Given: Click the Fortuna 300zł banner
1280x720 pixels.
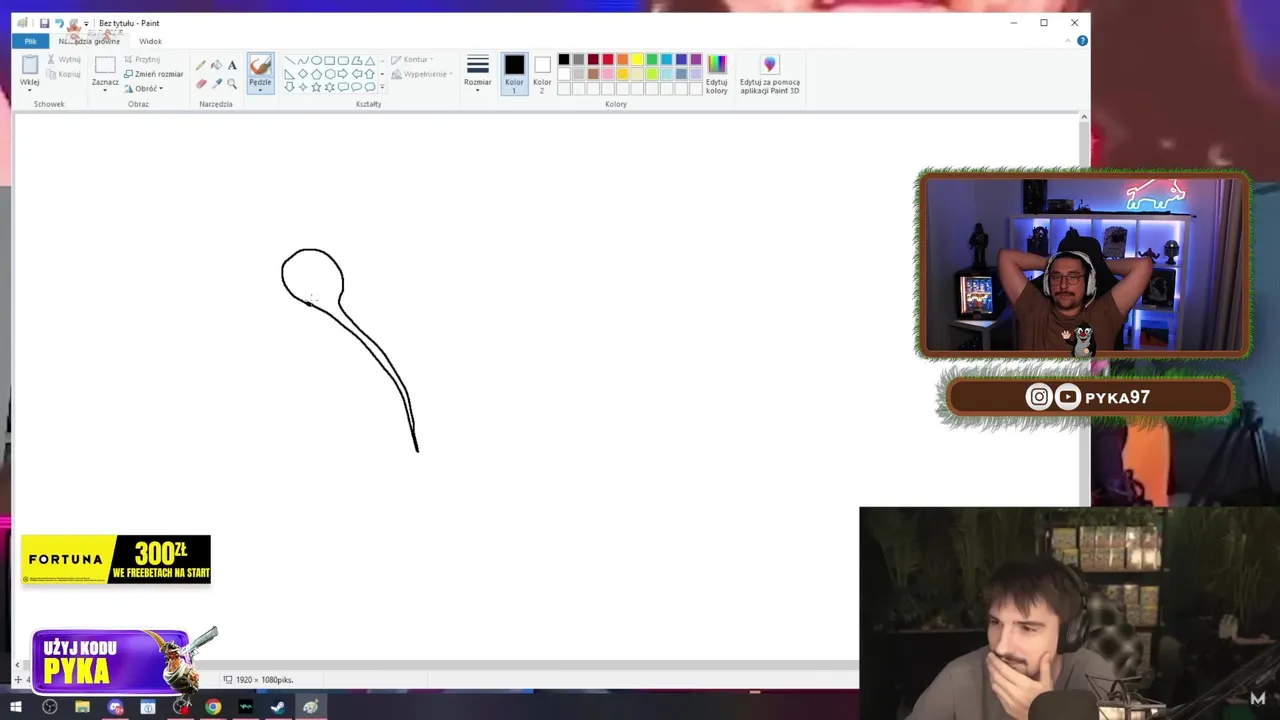Looking at the screenshot, I should tap(116, 560).
